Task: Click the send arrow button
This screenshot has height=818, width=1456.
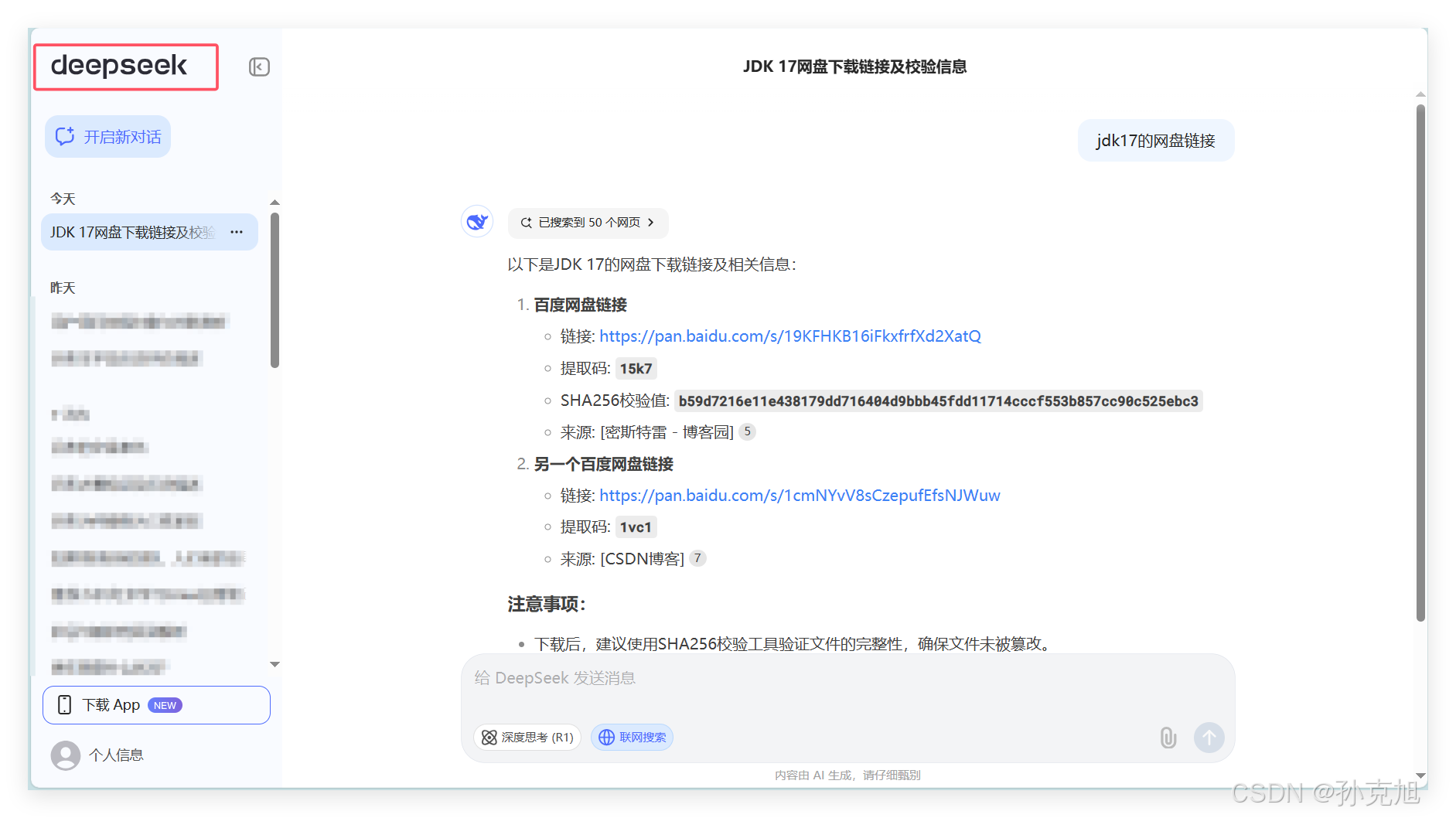Action: click(x=1209, y=738)
